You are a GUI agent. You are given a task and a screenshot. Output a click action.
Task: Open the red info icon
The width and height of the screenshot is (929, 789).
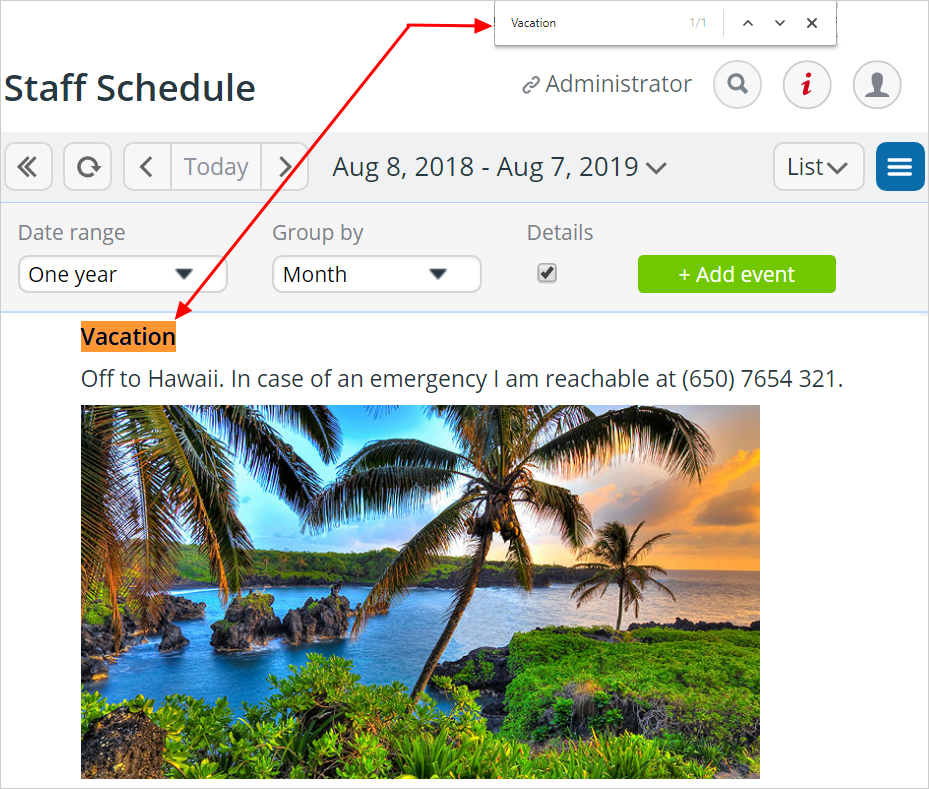click(x=807, y=84)
